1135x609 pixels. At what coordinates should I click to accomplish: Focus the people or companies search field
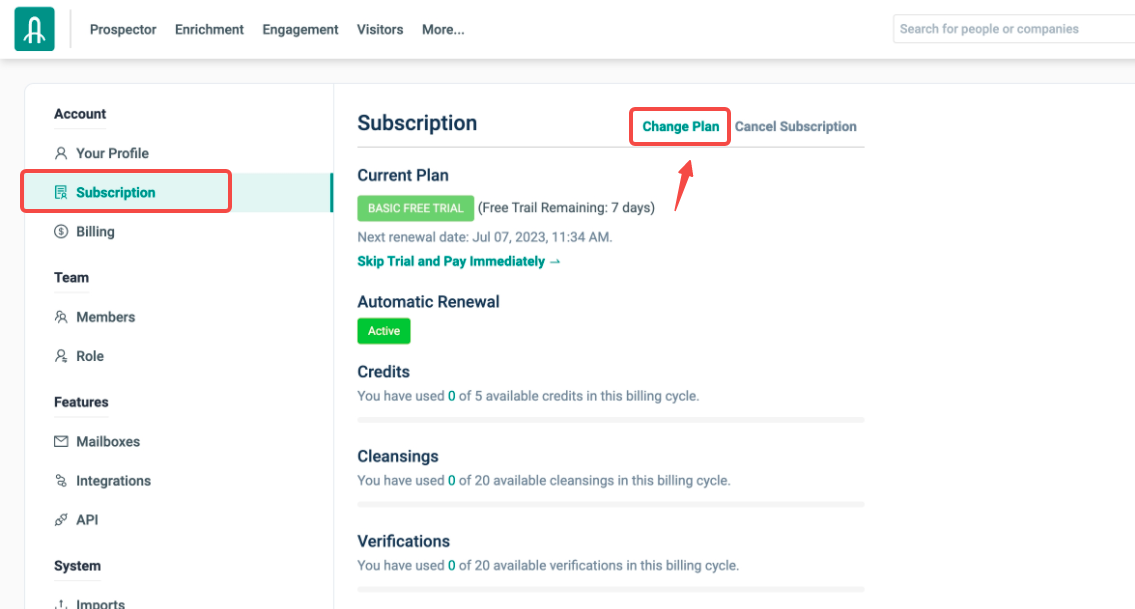[1010, 29]
